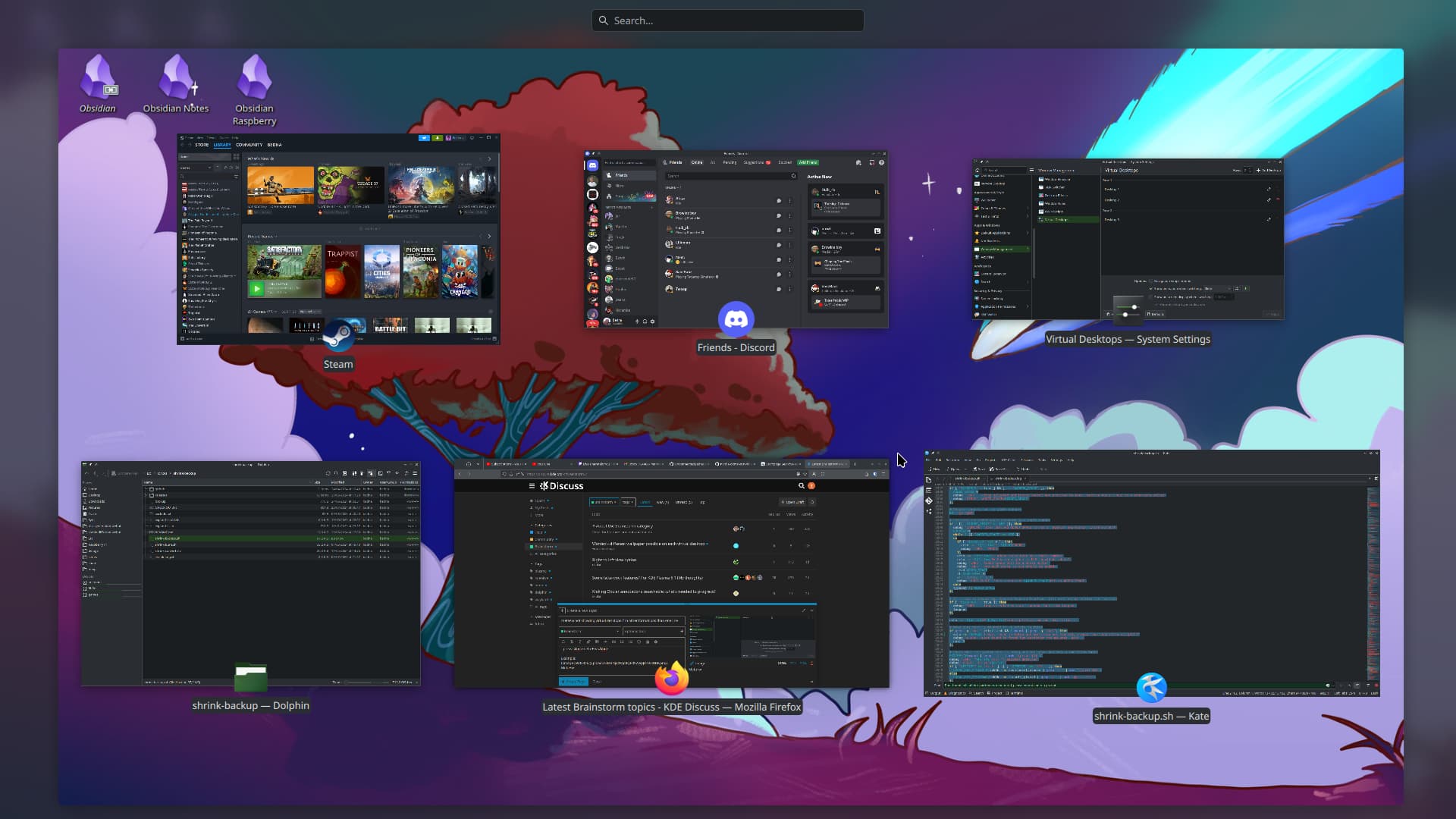This screenshot has height=819, width=1456.
Task: Click the Firefox app icon badge
Action: click(x=672, y=677)
